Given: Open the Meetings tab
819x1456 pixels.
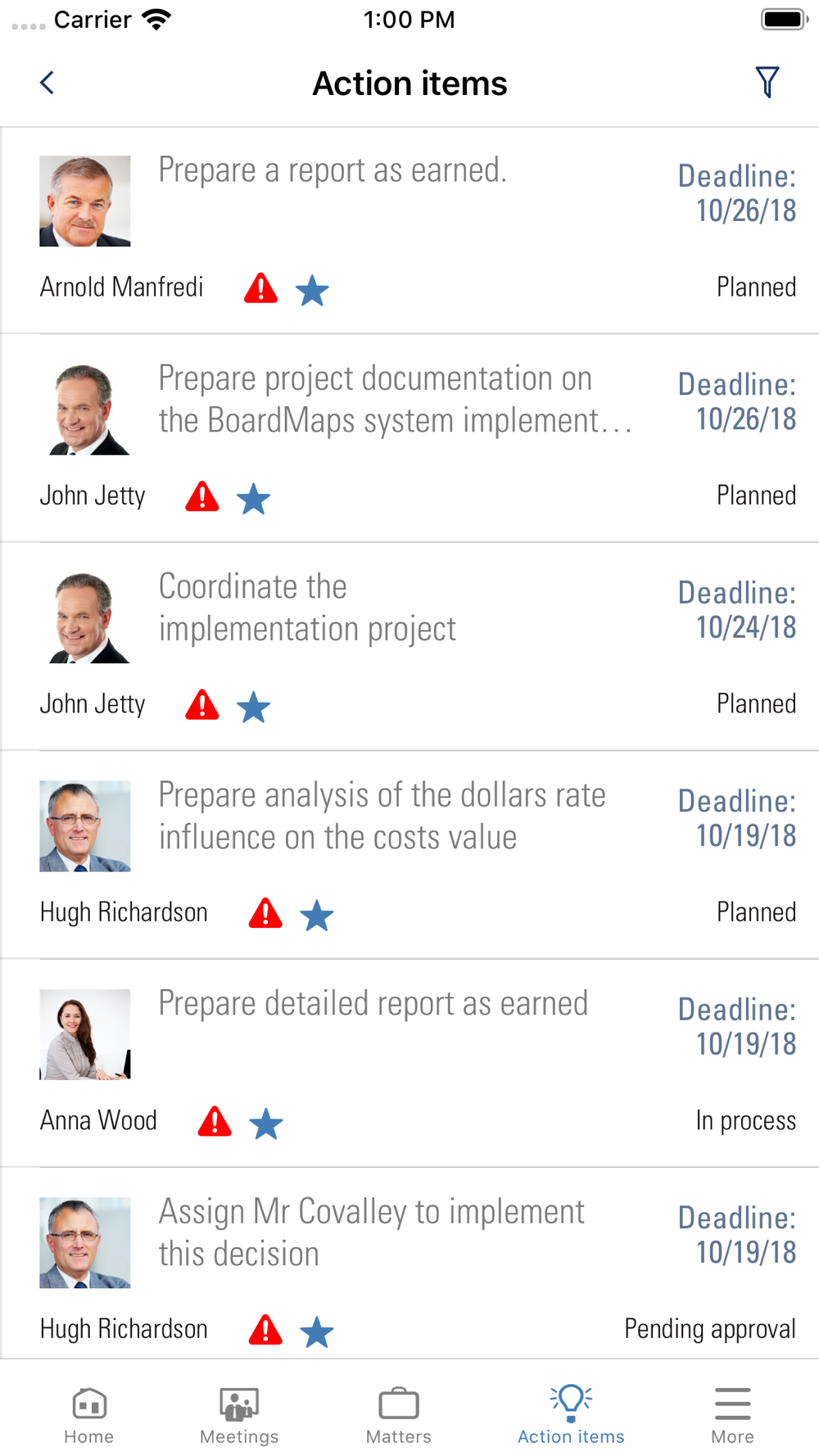Looking at the screenshot, I should 239,1415.
